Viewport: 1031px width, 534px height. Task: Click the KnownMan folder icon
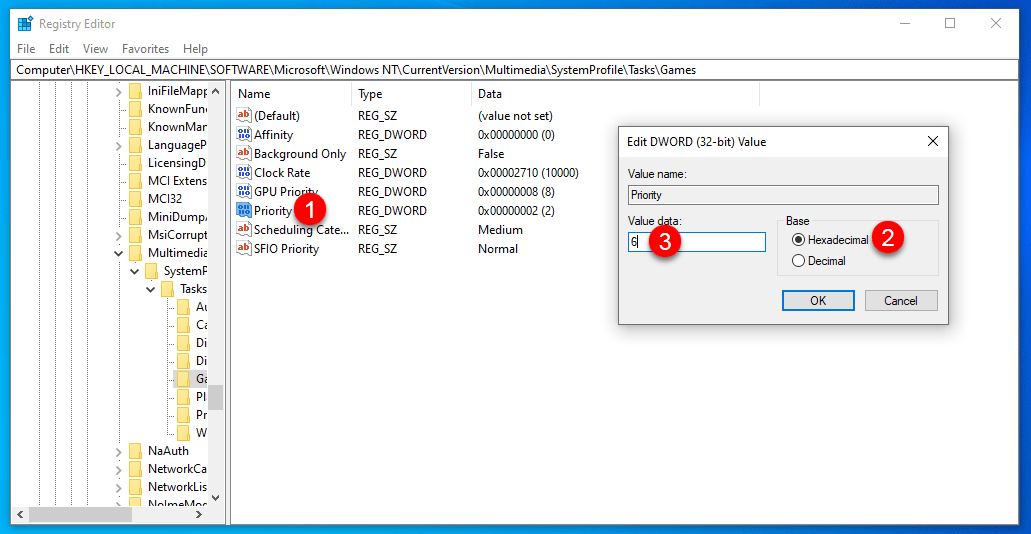coord(136,127)
